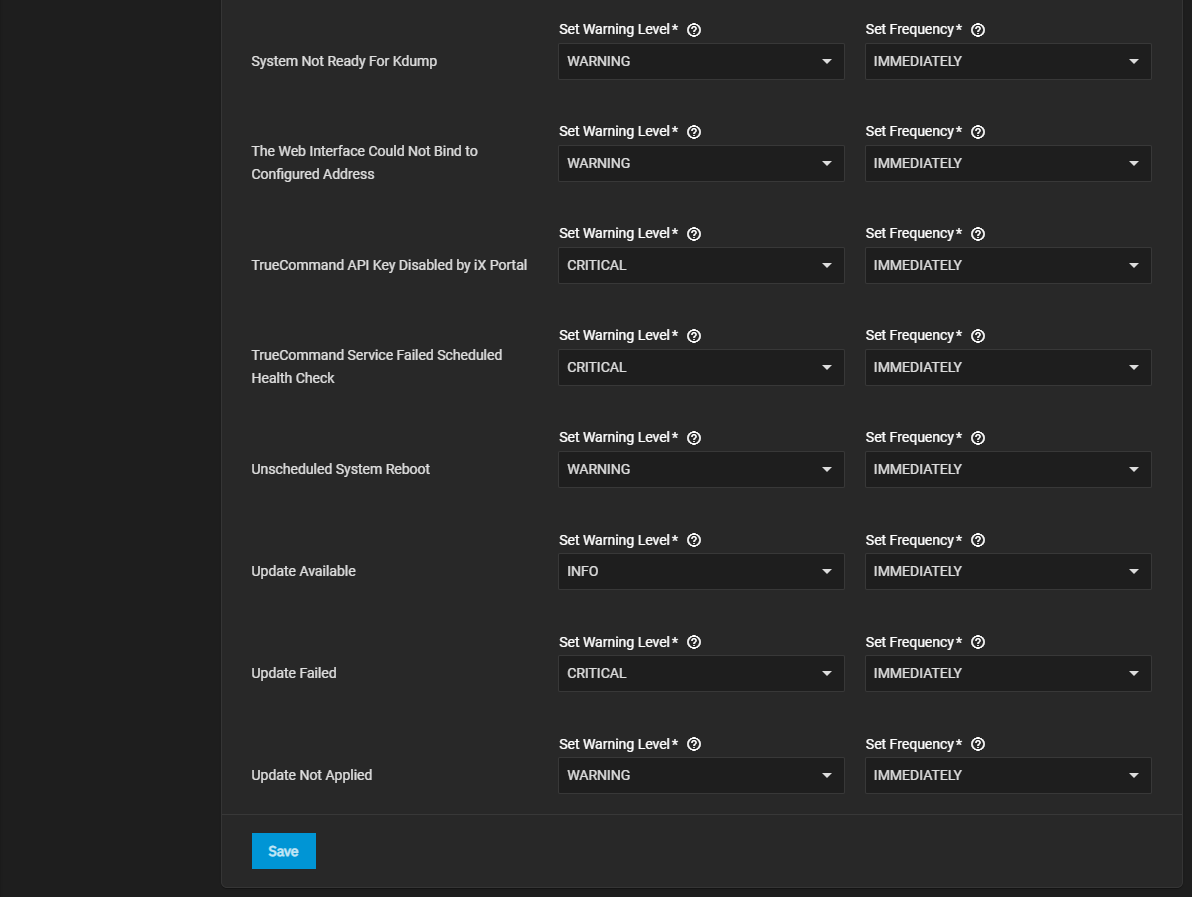The image size is (1192, 897).
Task: Expand warning level for TrueCommand Service Failed Health Check
Action: (700, 368)
